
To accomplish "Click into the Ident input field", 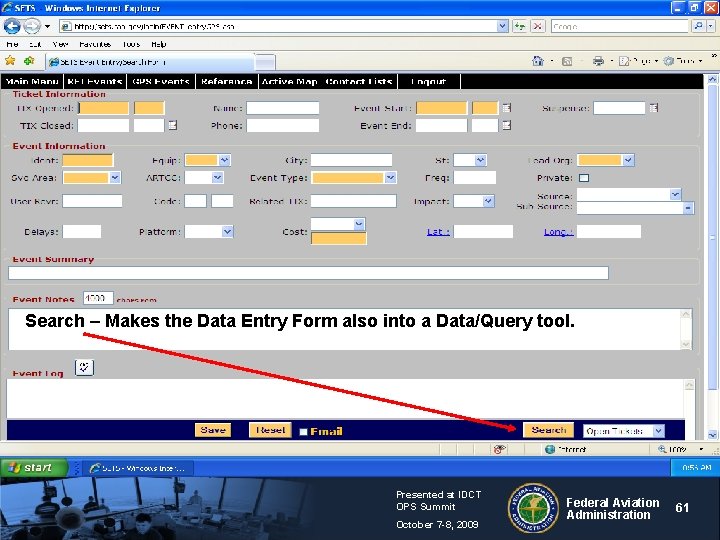I will point(88,160).
